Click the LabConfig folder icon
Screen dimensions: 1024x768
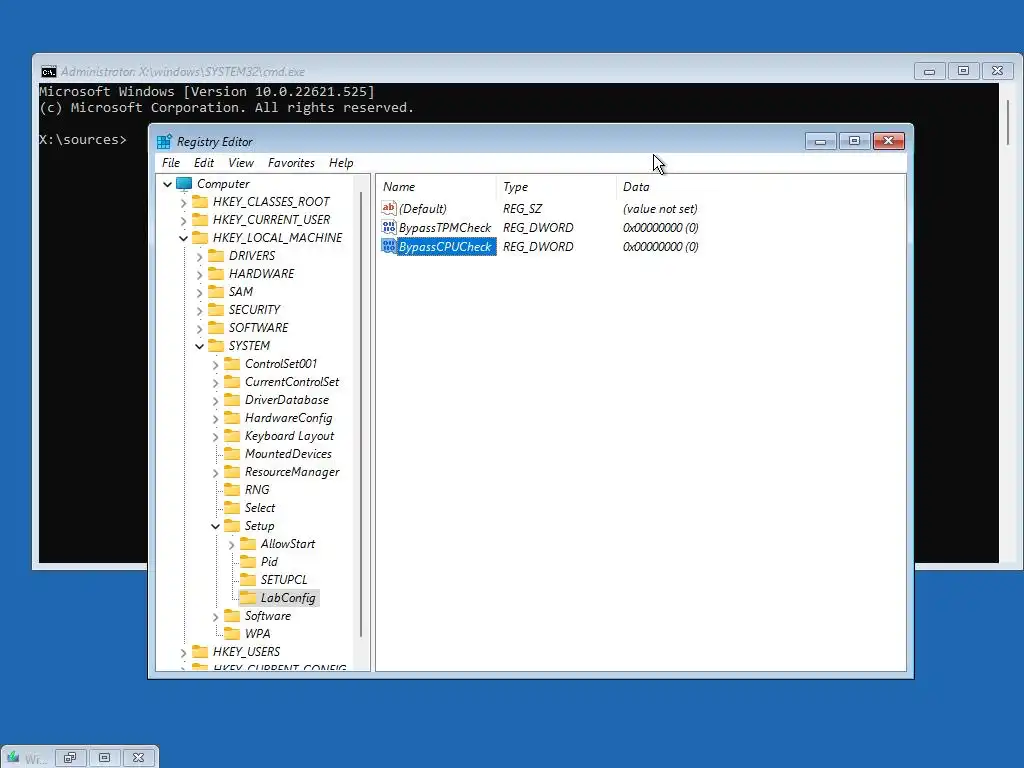248,598
